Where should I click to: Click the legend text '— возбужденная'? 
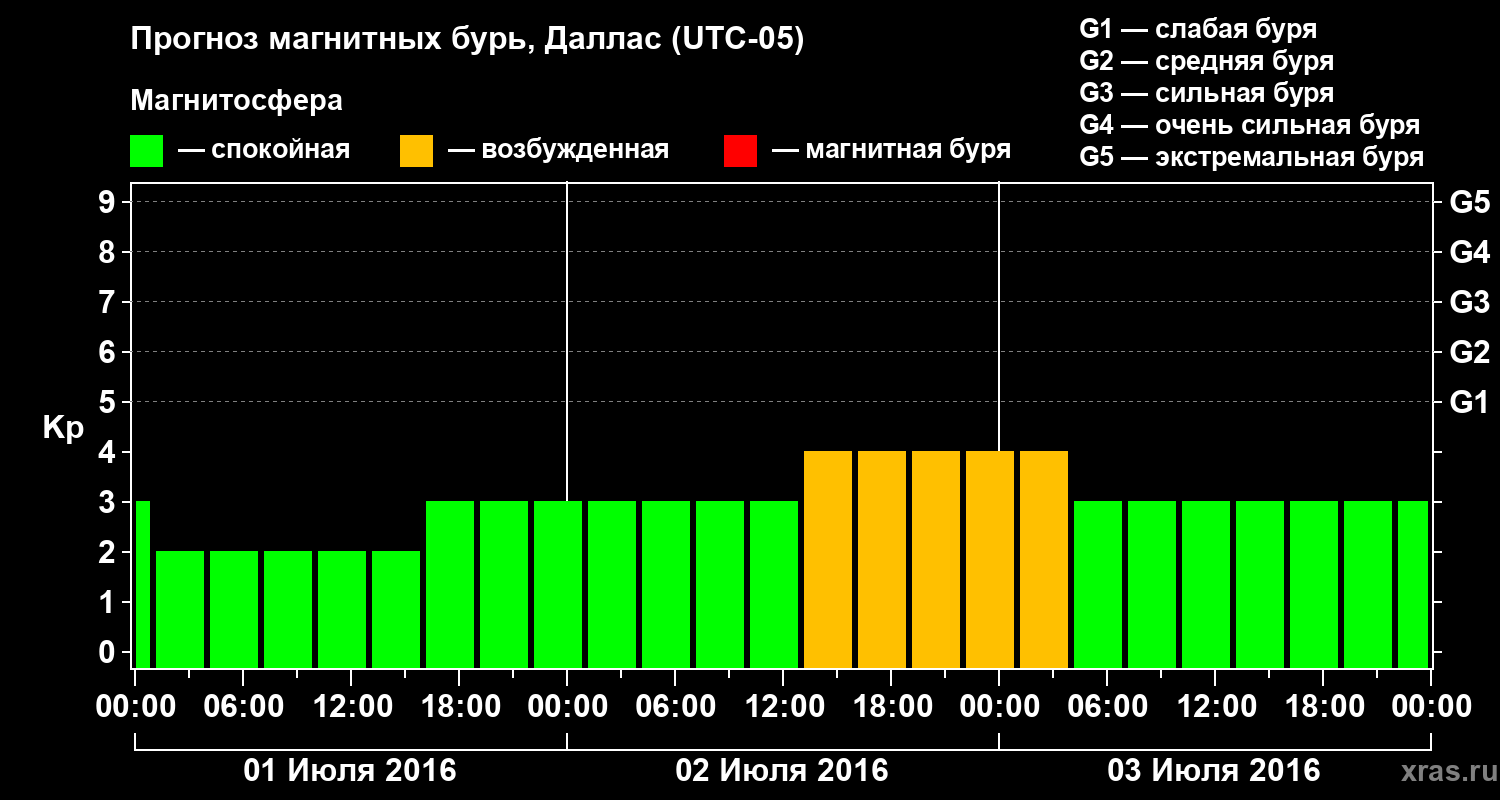tap(558, 151)
